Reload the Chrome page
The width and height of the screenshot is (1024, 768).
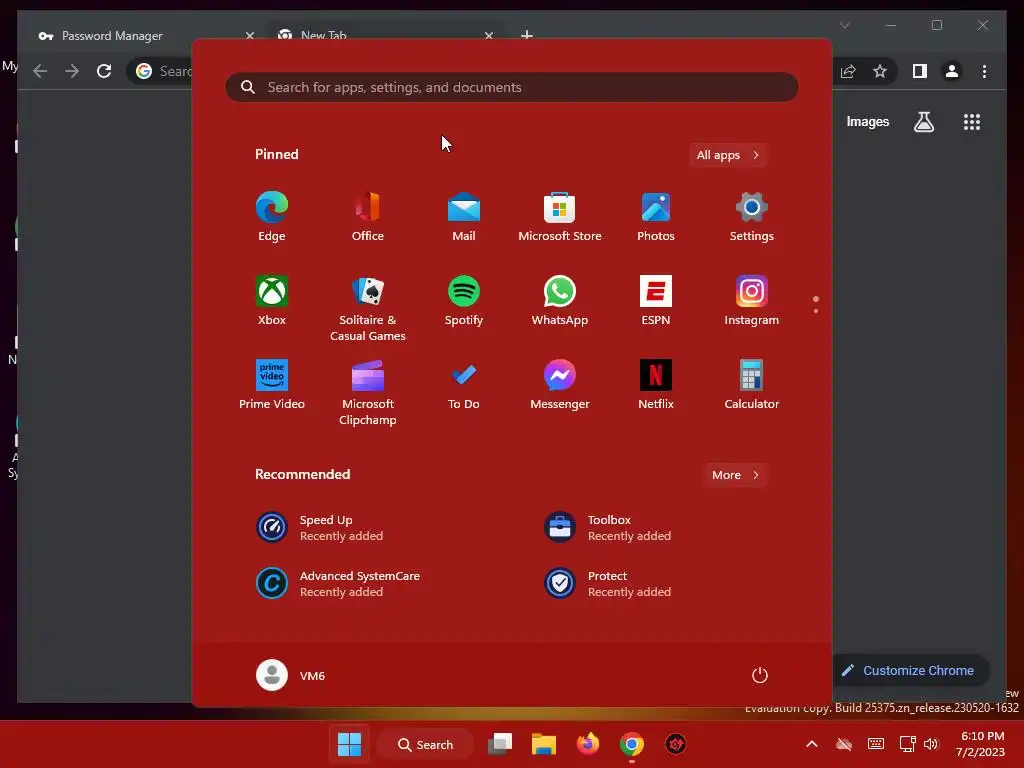tap(104, 71)
